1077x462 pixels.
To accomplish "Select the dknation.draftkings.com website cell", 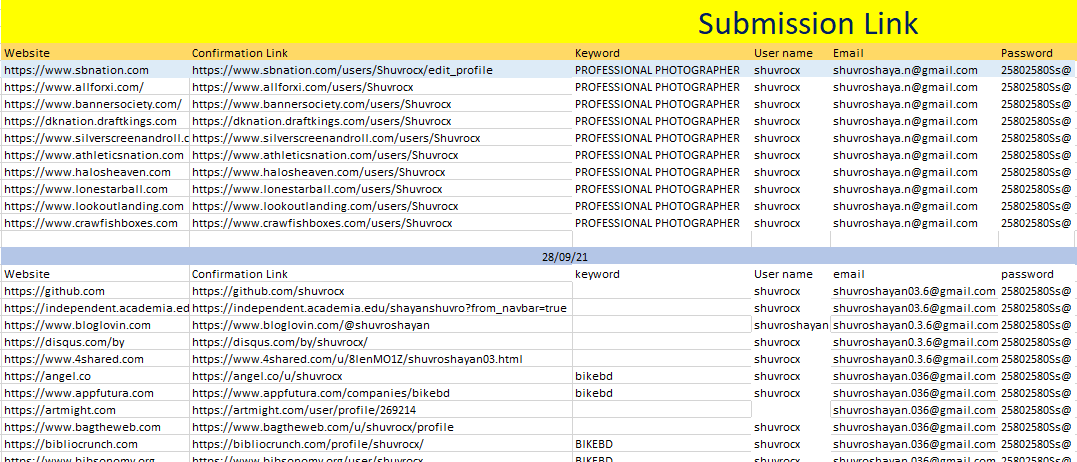I will pyautogui.click(x=90, y=121).
